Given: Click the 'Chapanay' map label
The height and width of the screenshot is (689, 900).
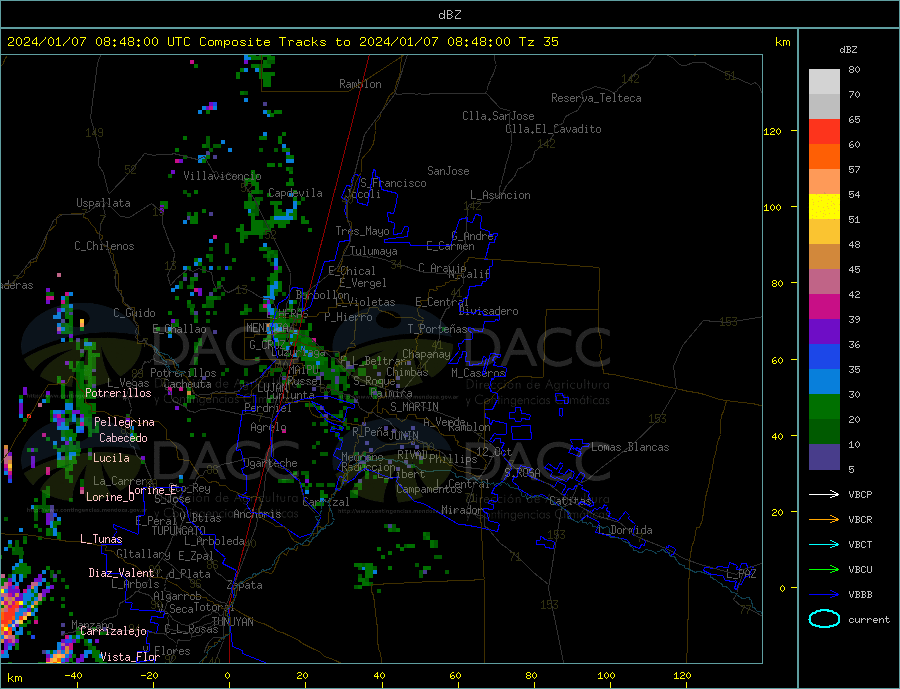Looking at the screenshot, I should tap(426, 354).
